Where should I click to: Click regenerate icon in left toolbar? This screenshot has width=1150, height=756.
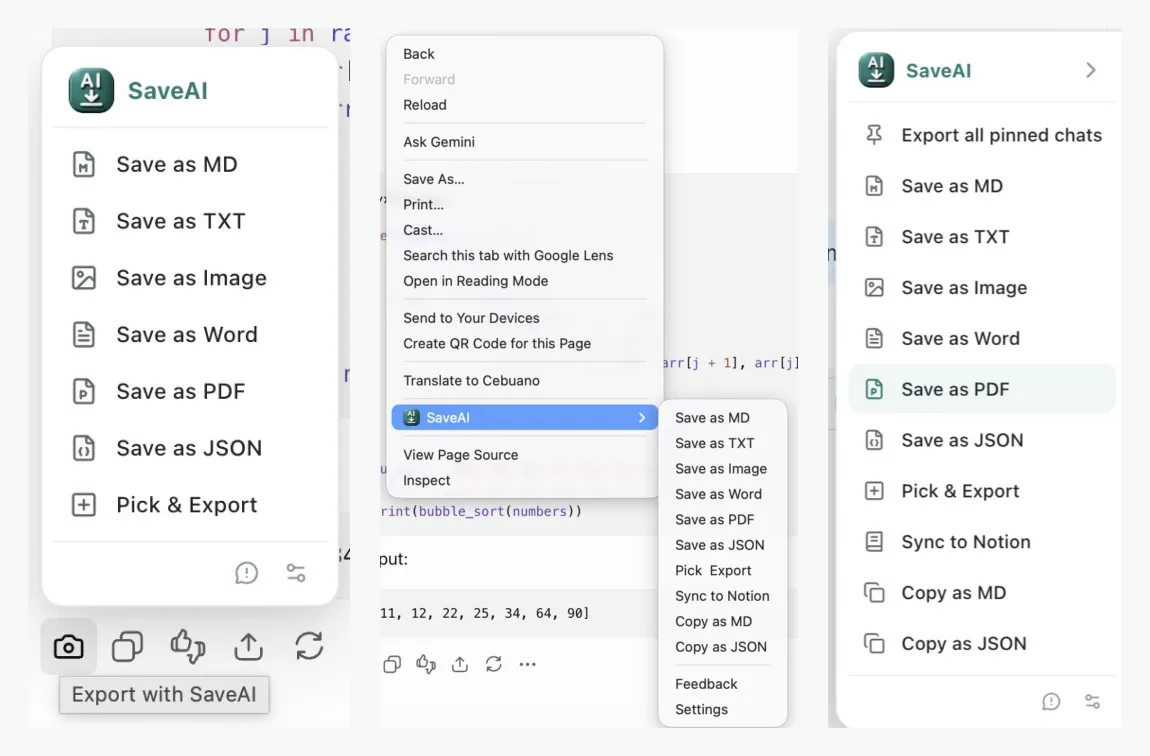click(x=309, y=647)
